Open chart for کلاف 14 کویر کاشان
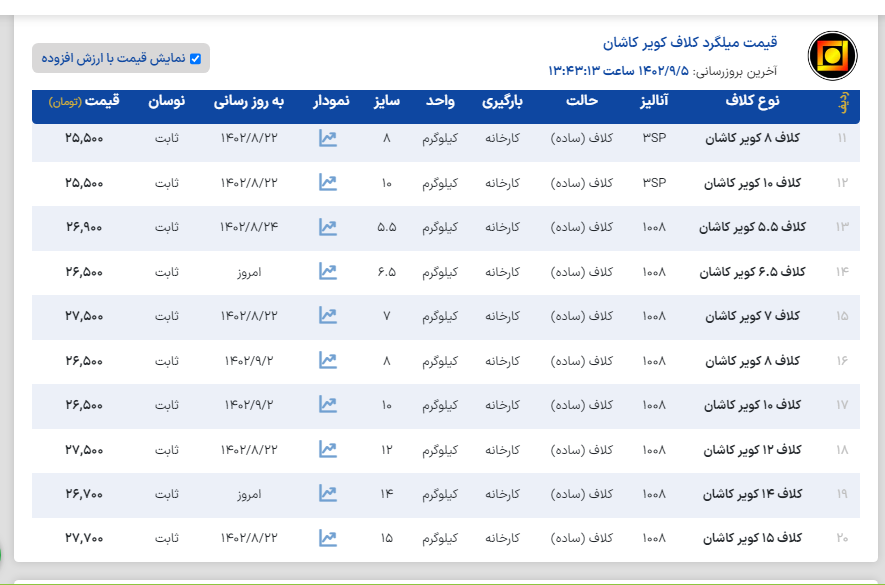 [328, 493]
